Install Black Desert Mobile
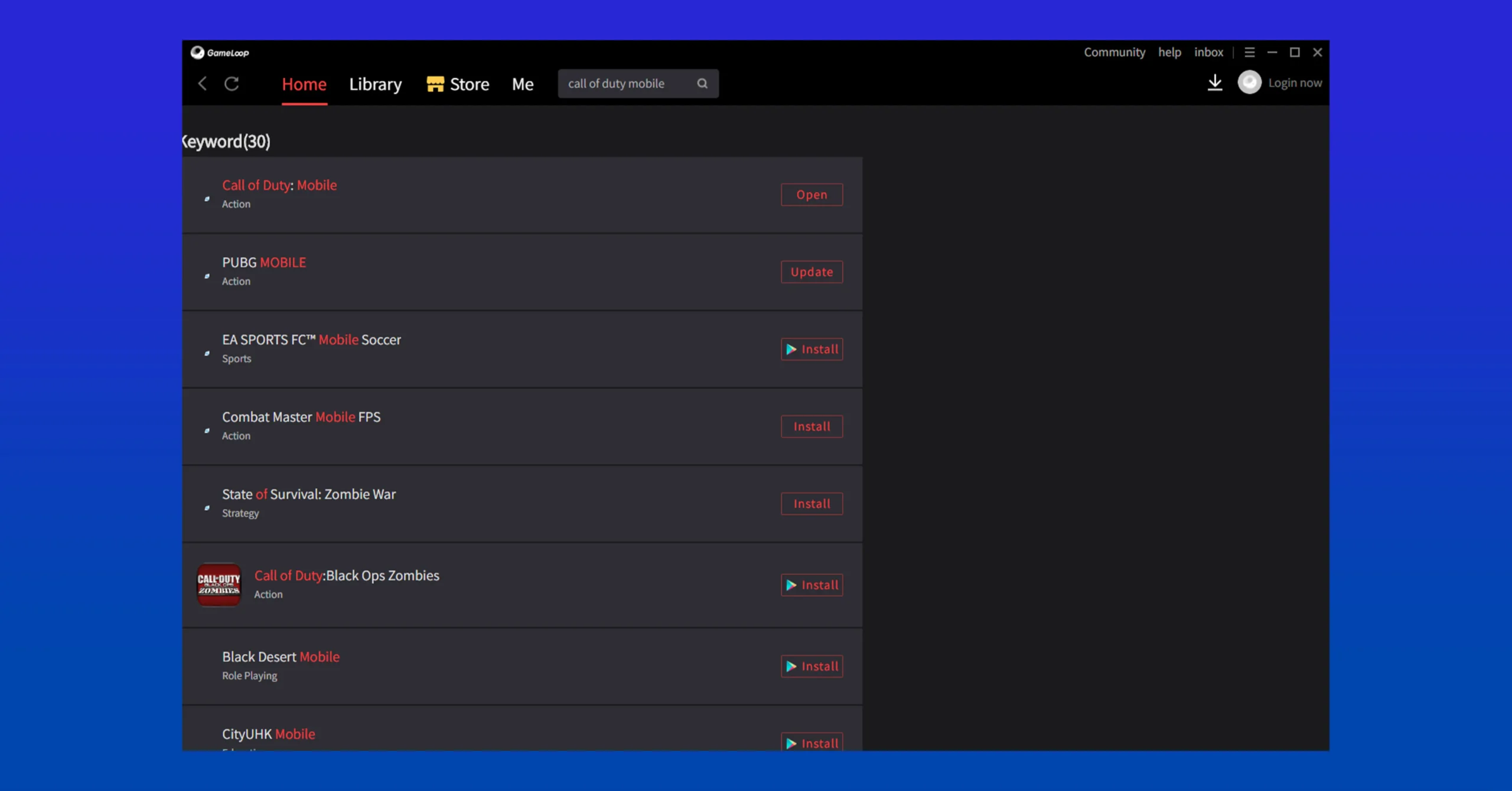Viewport: 1512px width, 791px height. tap(812, 667)
